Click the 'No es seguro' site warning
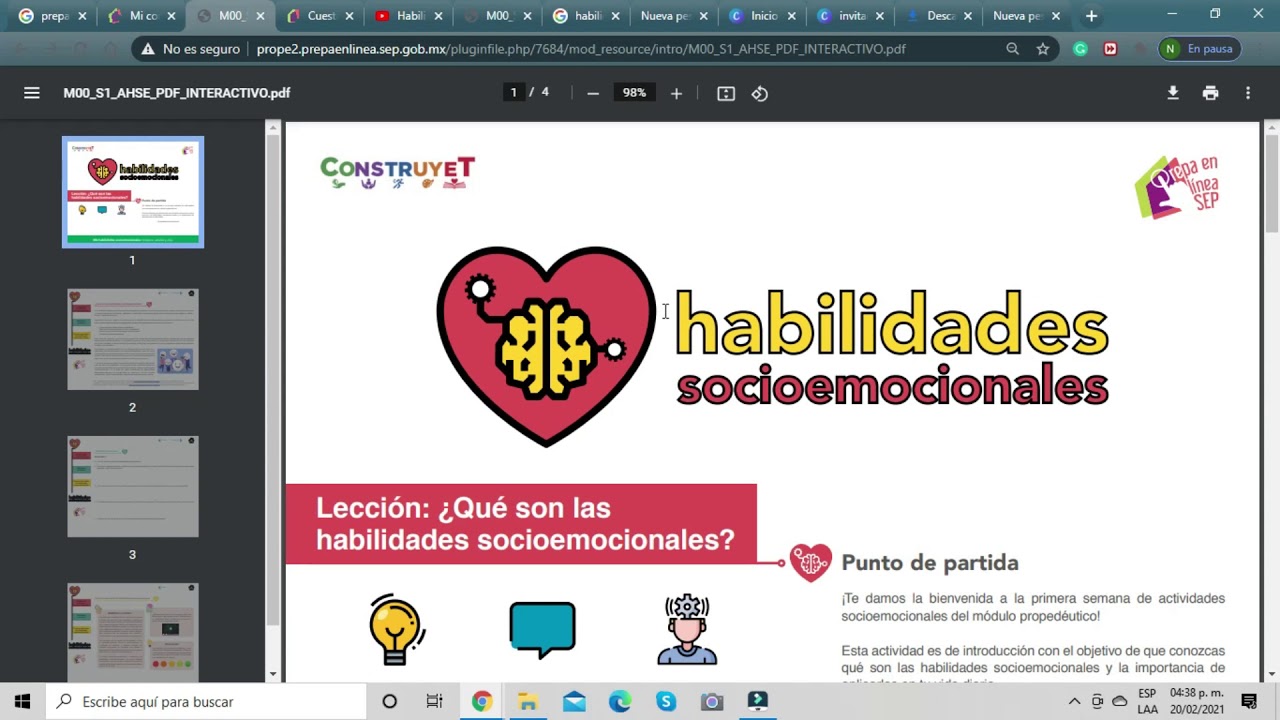Viewport: 1280px width, 720px height. click(x=191, y=48)
